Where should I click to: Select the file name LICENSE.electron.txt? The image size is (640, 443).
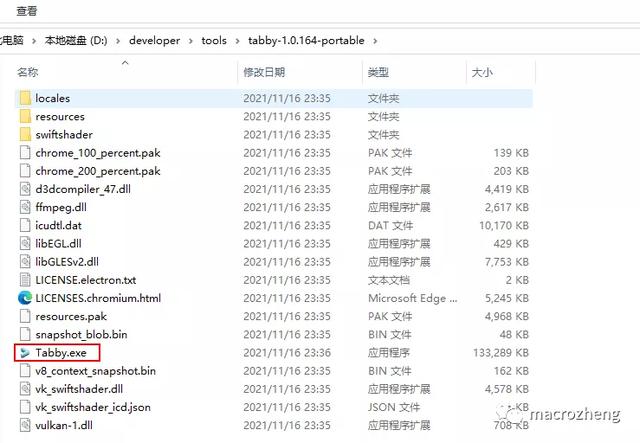tap(86, 280)
